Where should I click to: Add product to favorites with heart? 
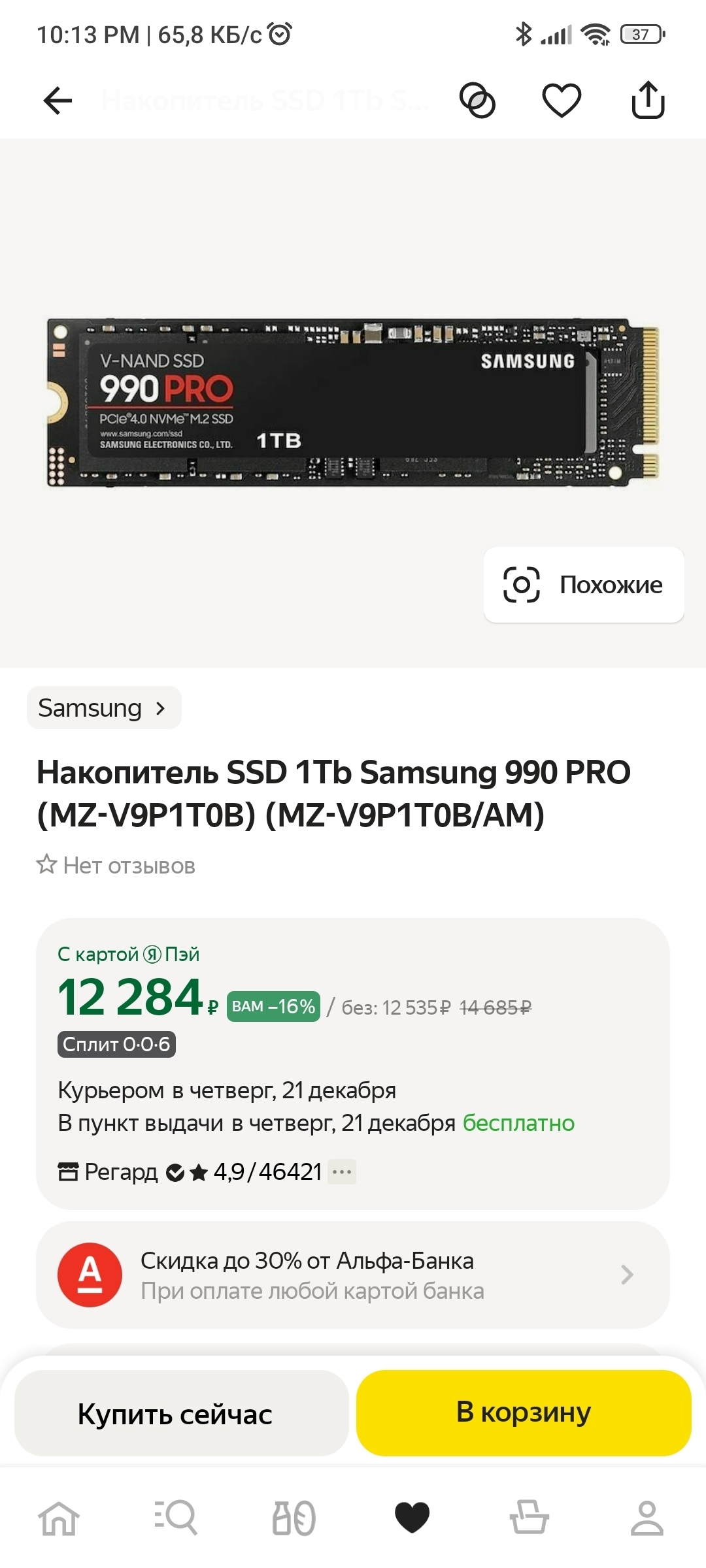coord(562,101)
